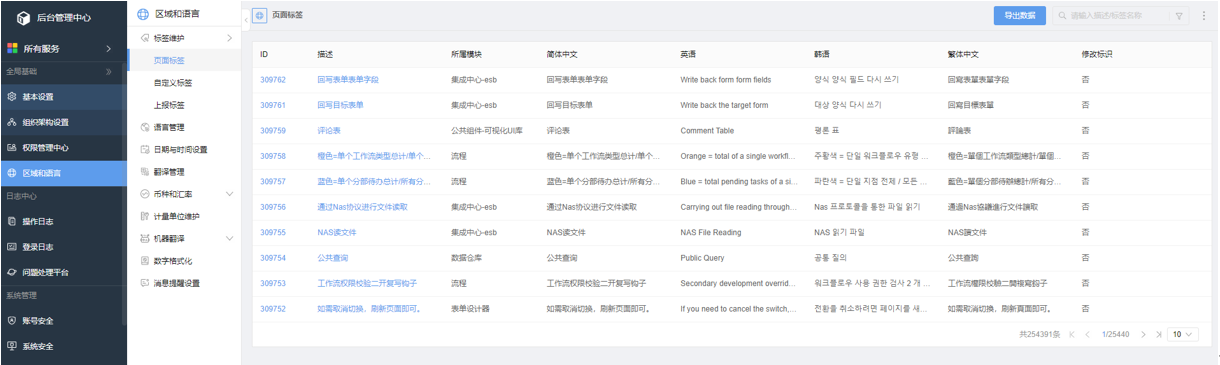The image size is (1220, 365).
Task: Open 语言管理 menu item
Action: click(x=185, y=127)
